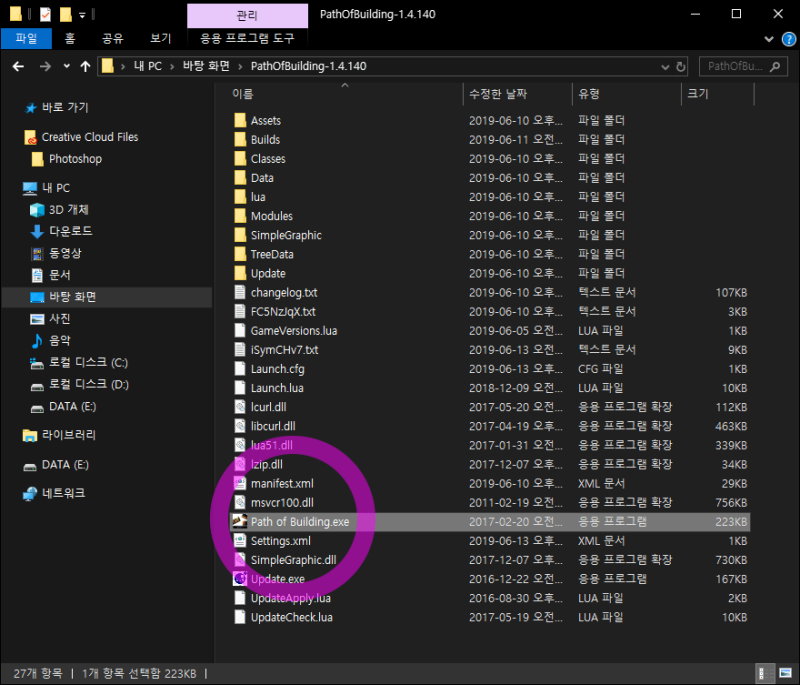Viewport: 800px width, 685px height.
Task: Select the TreeData folder icon
Action: [240, 254]
